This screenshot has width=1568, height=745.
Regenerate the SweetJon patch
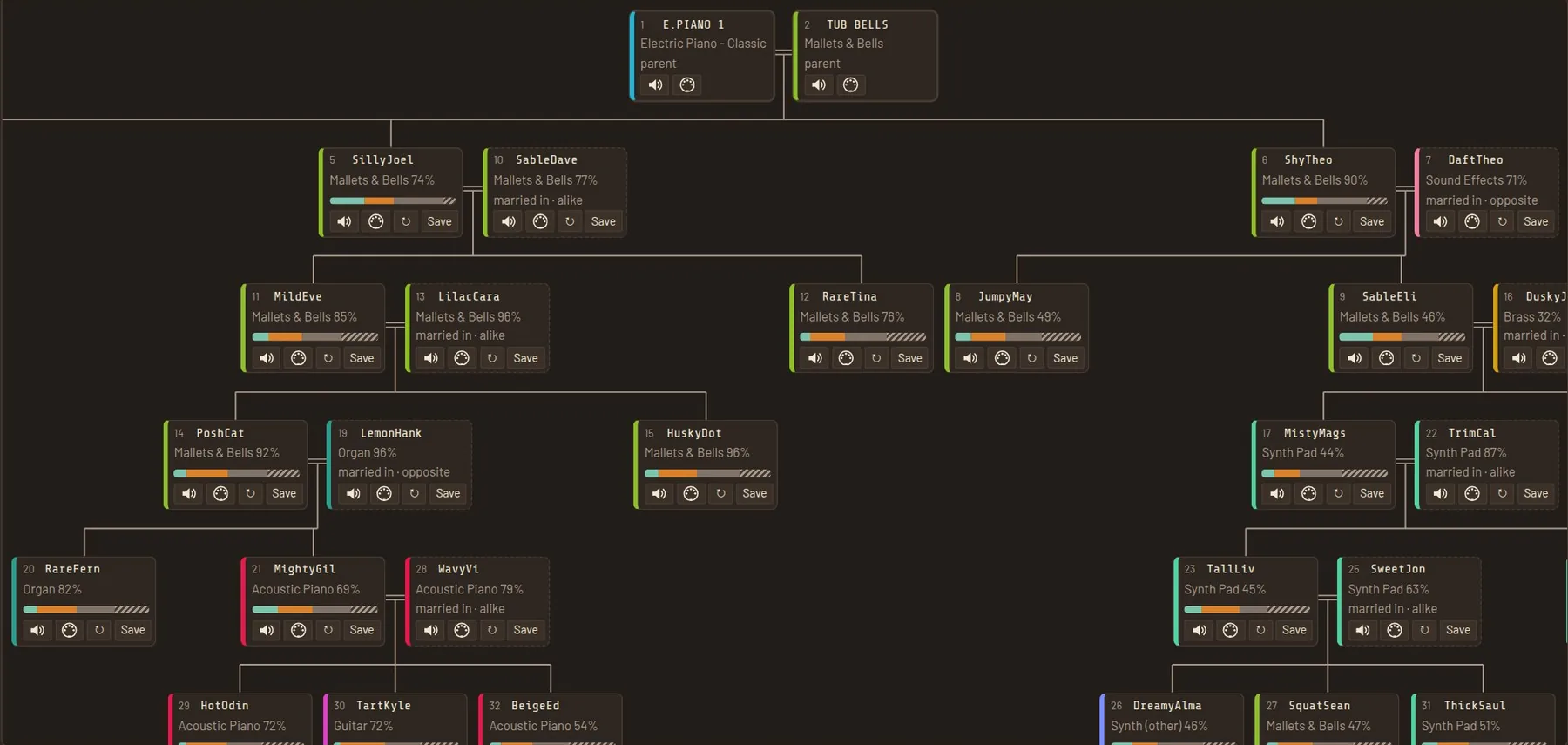click(1425, 630)
